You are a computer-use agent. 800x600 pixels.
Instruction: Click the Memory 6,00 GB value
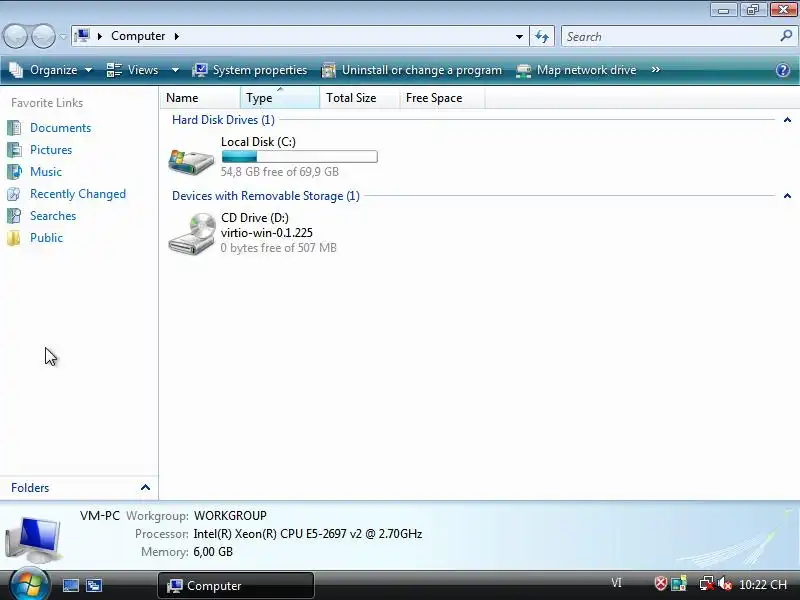pyautogui.click(x=213, y=552)
